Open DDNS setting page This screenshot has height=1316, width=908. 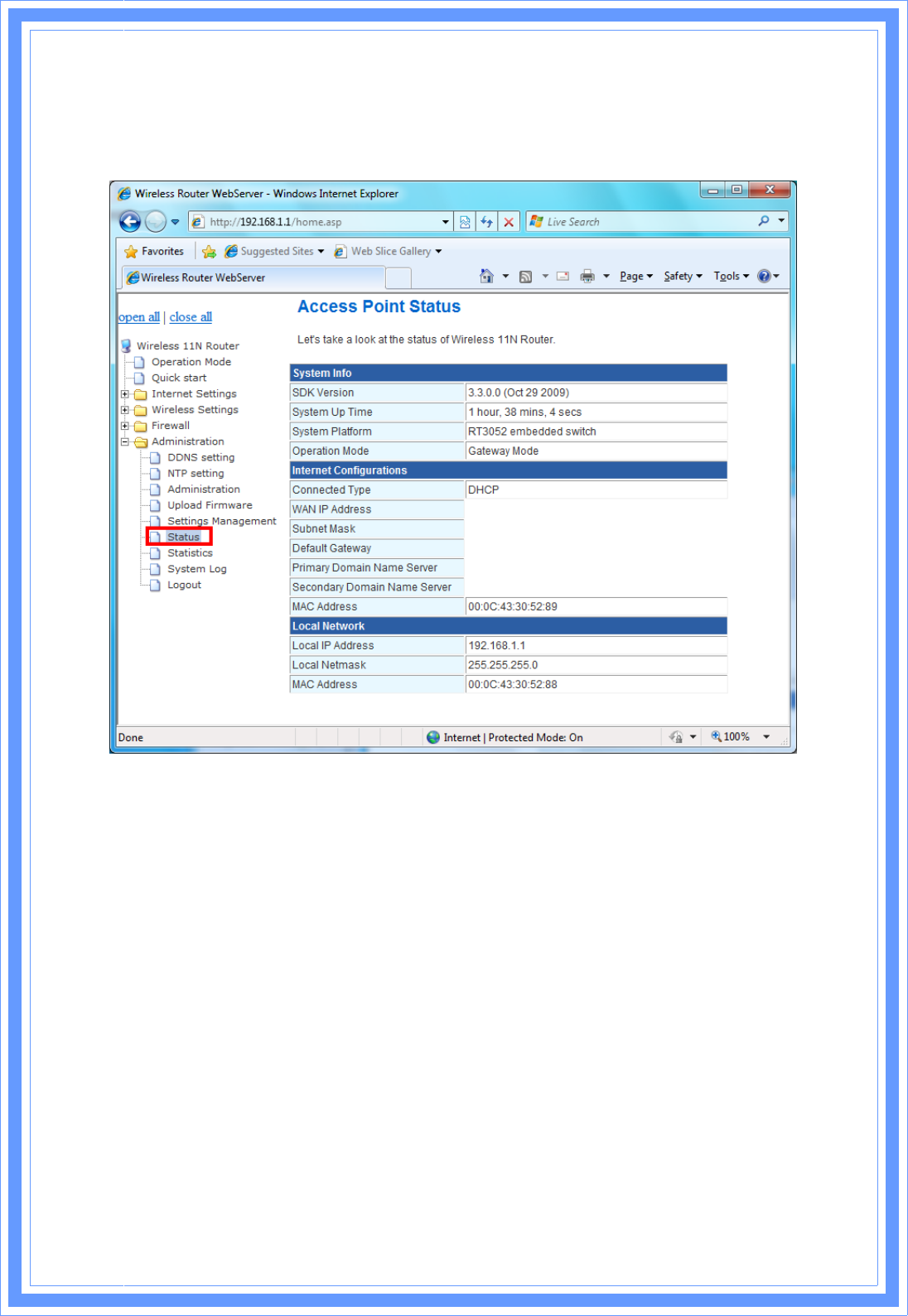201,457
